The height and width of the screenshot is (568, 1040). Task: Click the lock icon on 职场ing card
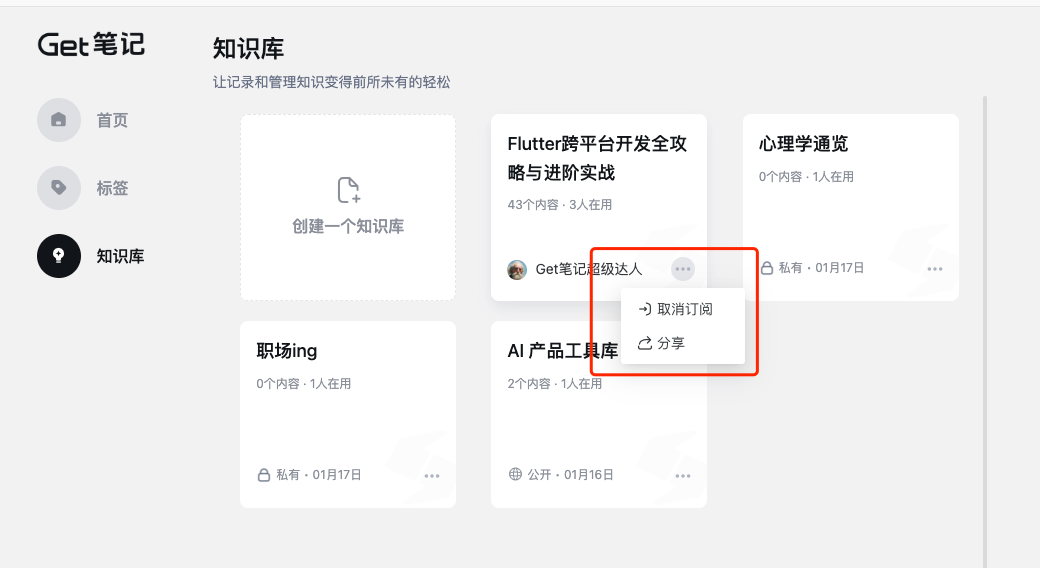[x=264, y=475]
